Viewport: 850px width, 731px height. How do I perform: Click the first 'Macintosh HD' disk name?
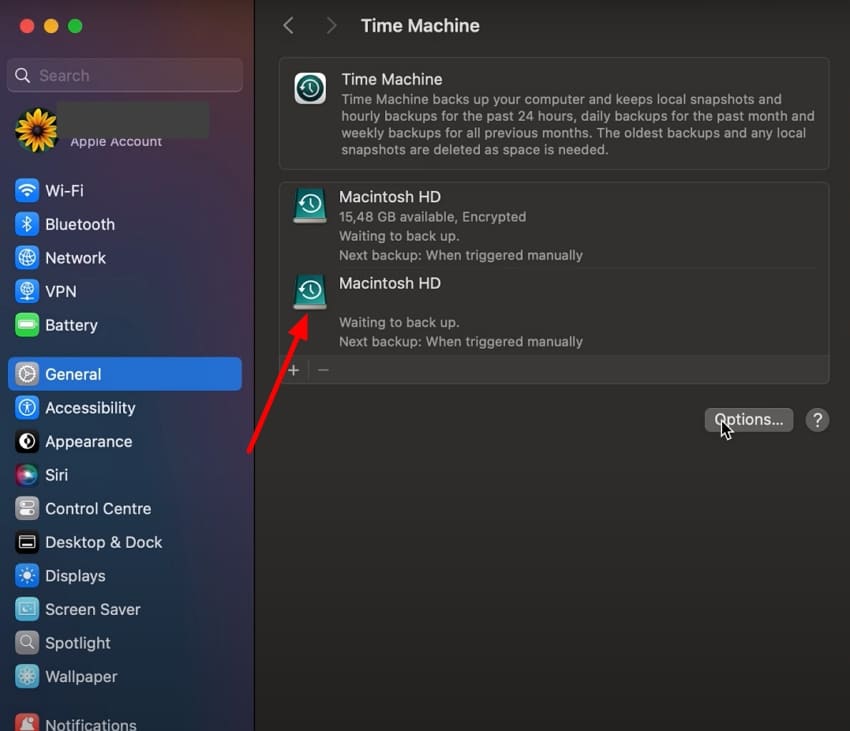390,197
